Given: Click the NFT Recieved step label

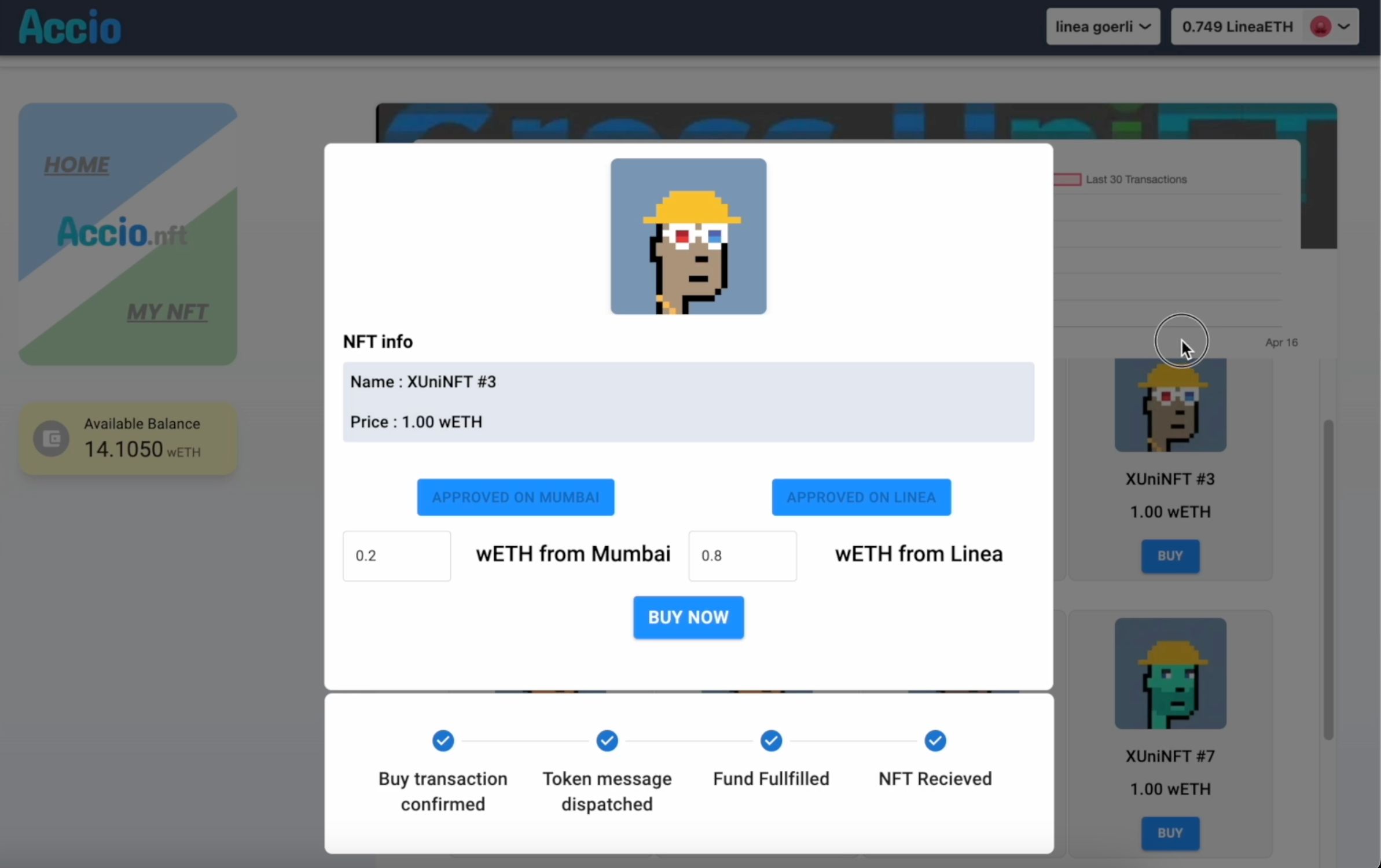Looking at the screenshot, I should point(935,779).
